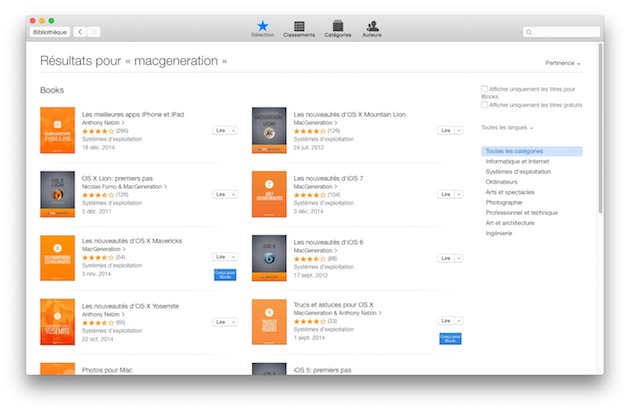Click Lire for OS X Lion: premiers pas
631x412 pixels.
(221, 194)
